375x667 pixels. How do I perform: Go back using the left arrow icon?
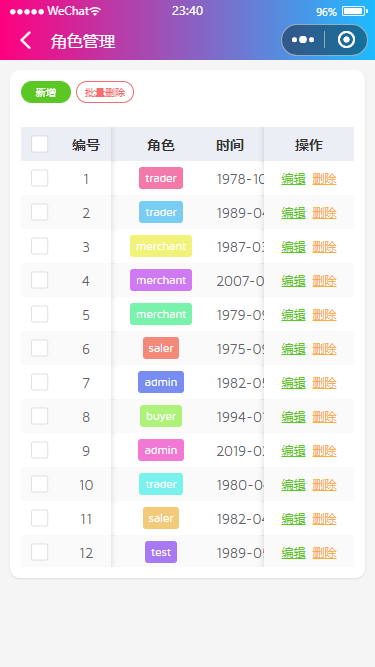pos(26,41)
